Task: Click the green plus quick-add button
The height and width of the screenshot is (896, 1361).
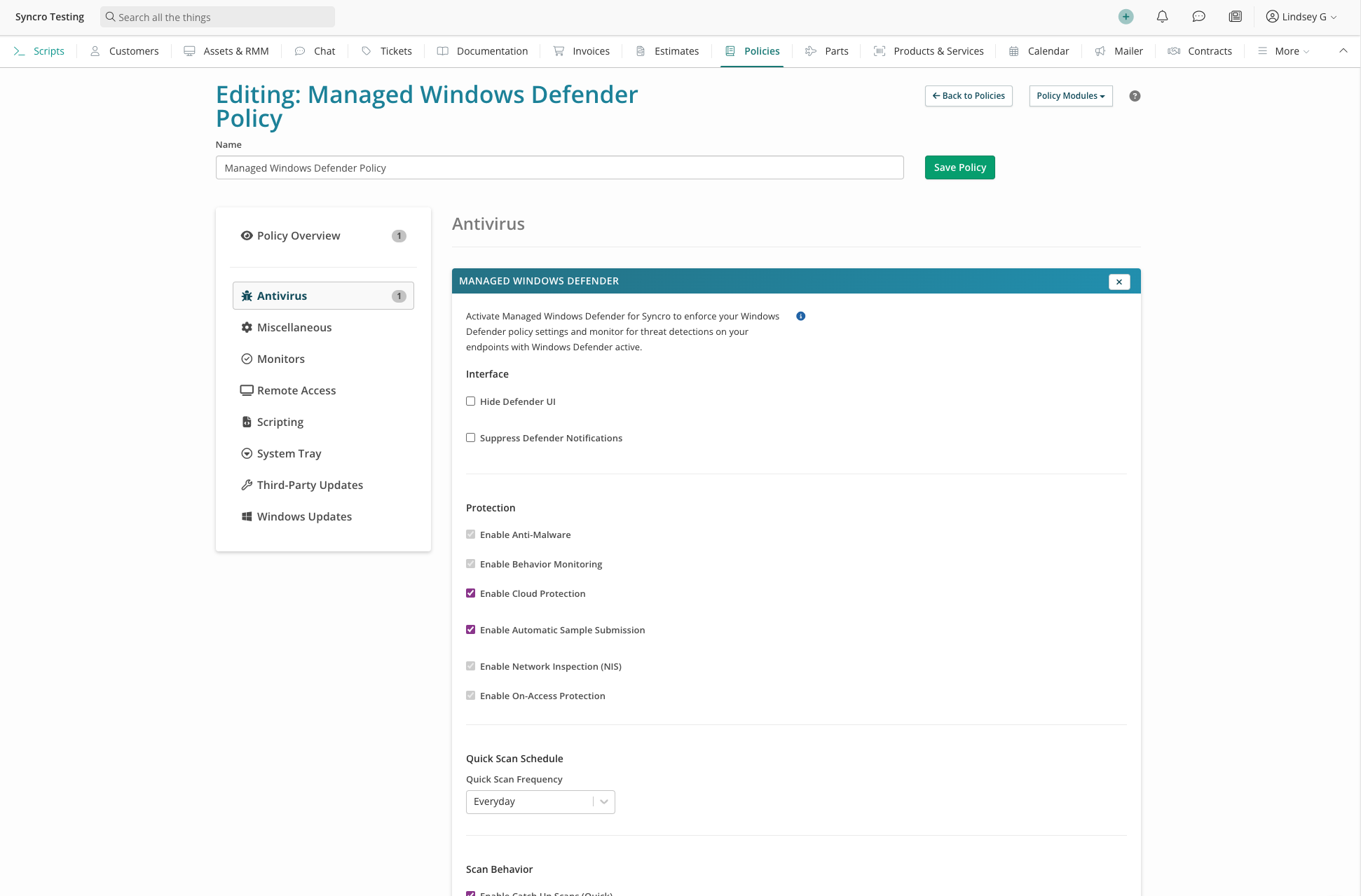Action: pos(1126,16)
